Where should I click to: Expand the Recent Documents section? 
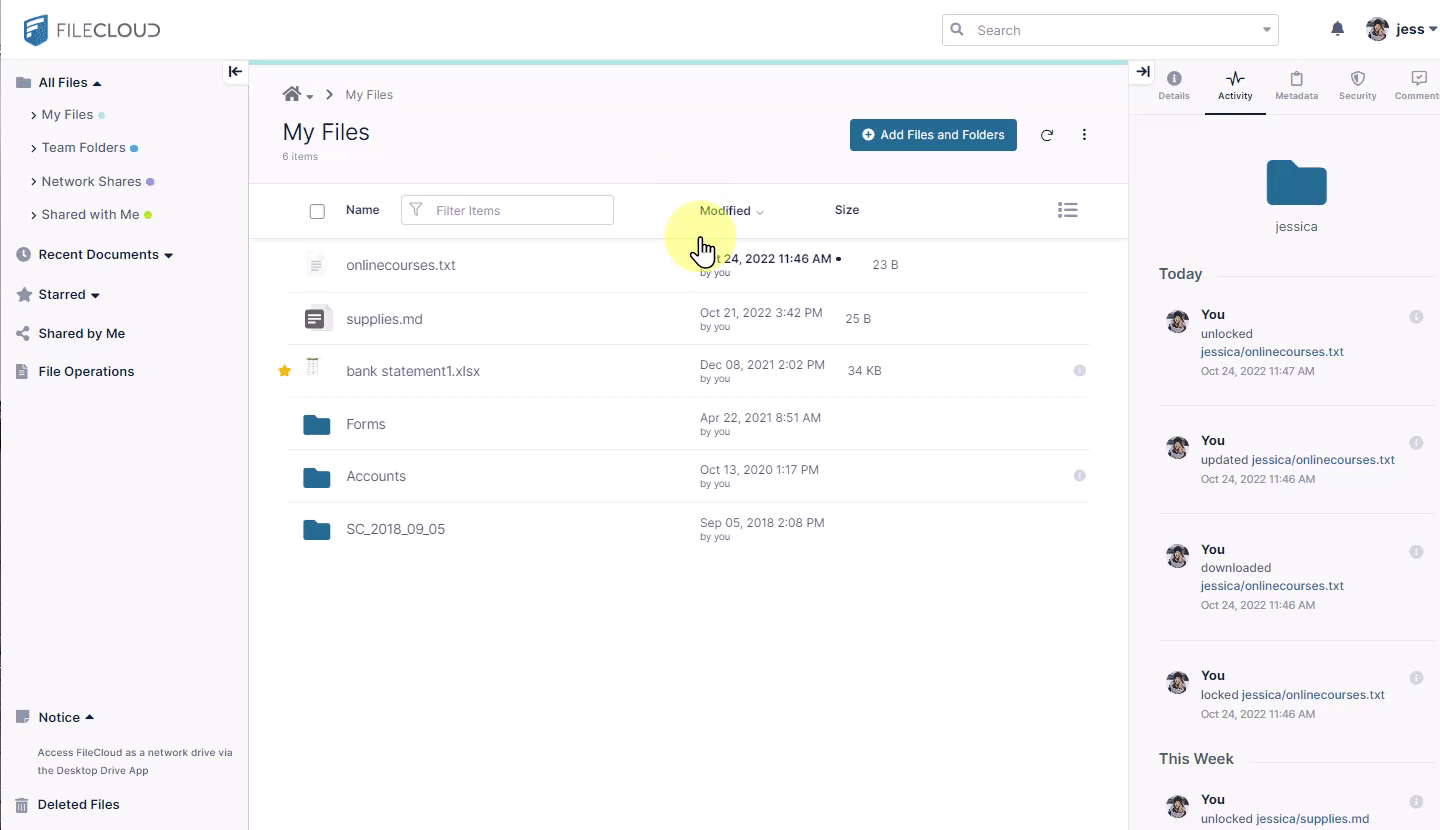168,256
